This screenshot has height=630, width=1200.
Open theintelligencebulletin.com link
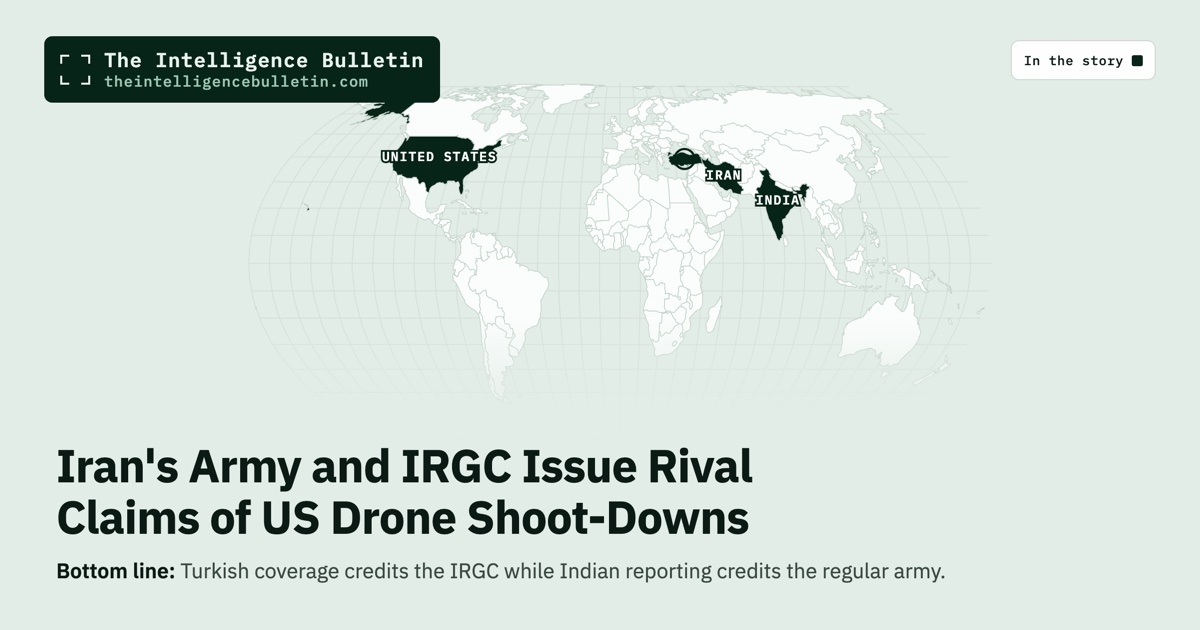tap(236, 82)
